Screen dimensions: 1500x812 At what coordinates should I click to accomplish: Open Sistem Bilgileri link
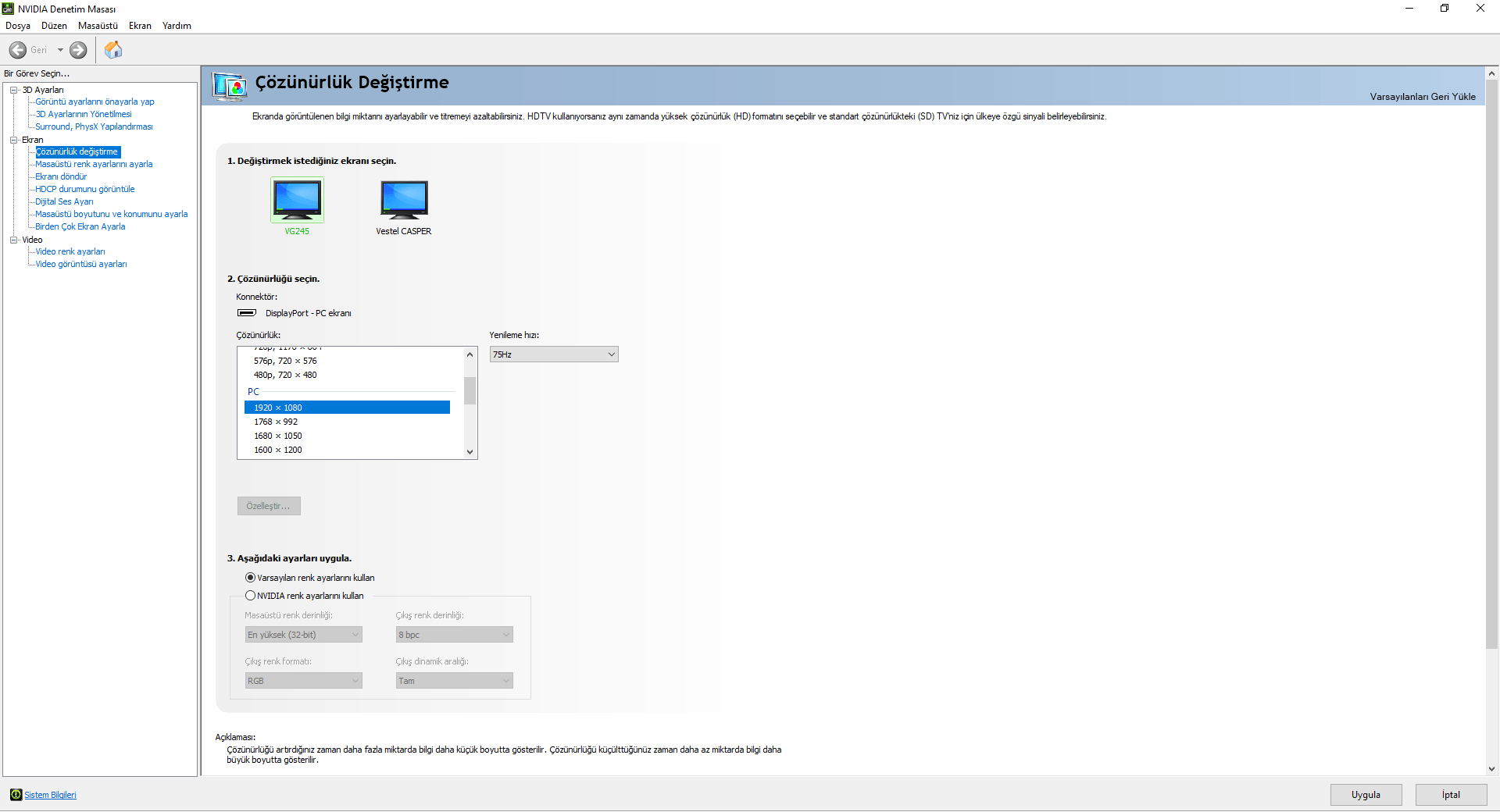tap(50, 795)
